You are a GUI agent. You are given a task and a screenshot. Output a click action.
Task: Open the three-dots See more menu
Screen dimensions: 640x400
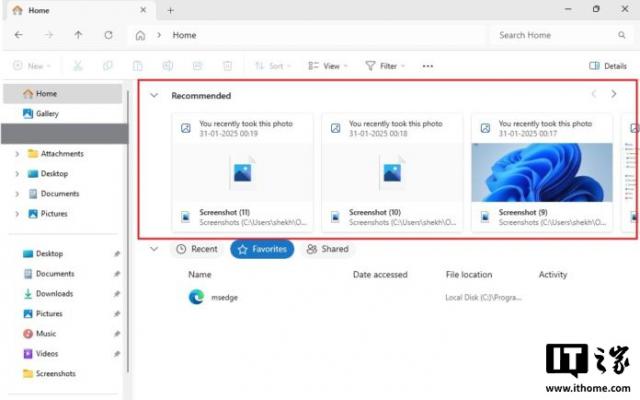[428, 66]
